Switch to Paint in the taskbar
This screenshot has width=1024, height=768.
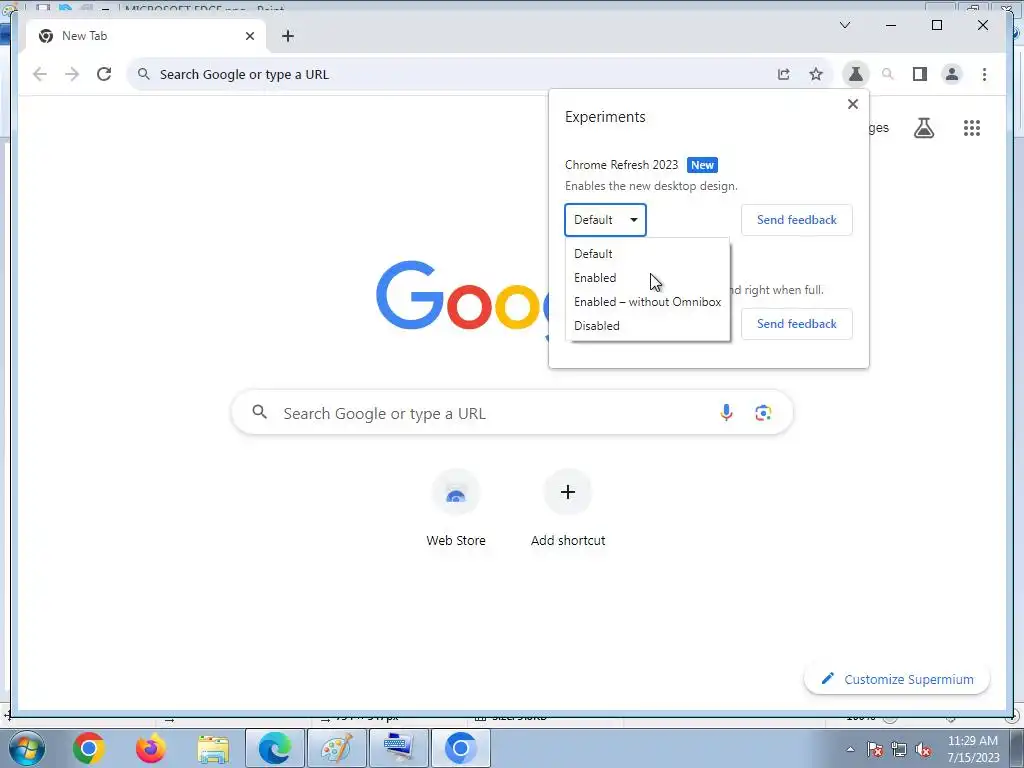(337, 748)
